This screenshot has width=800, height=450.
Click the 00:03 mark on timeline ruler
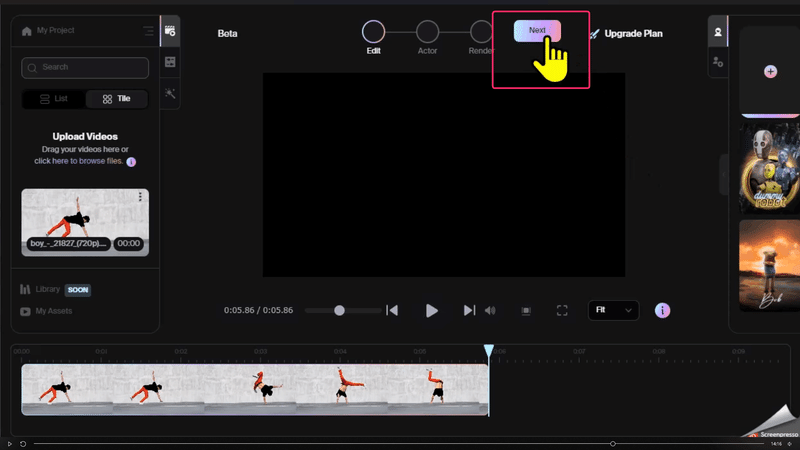tap(260, 352)
